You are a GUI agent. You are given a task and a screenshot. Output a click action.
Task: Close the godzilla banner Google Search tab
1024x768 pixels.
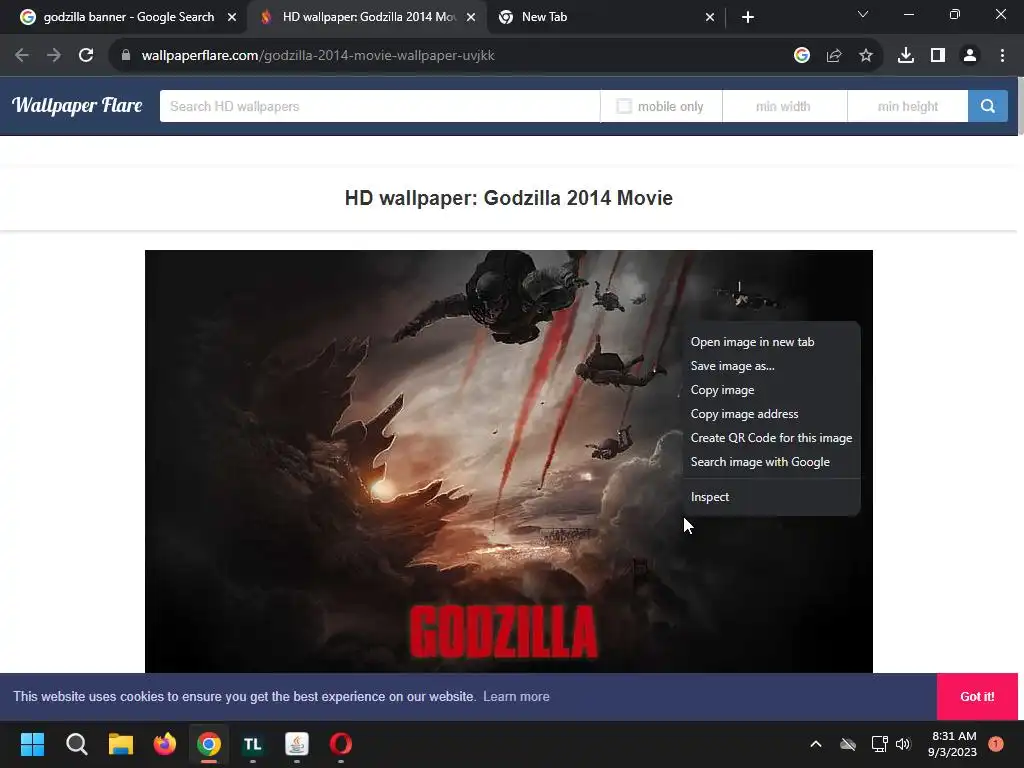tap(232, 18)
